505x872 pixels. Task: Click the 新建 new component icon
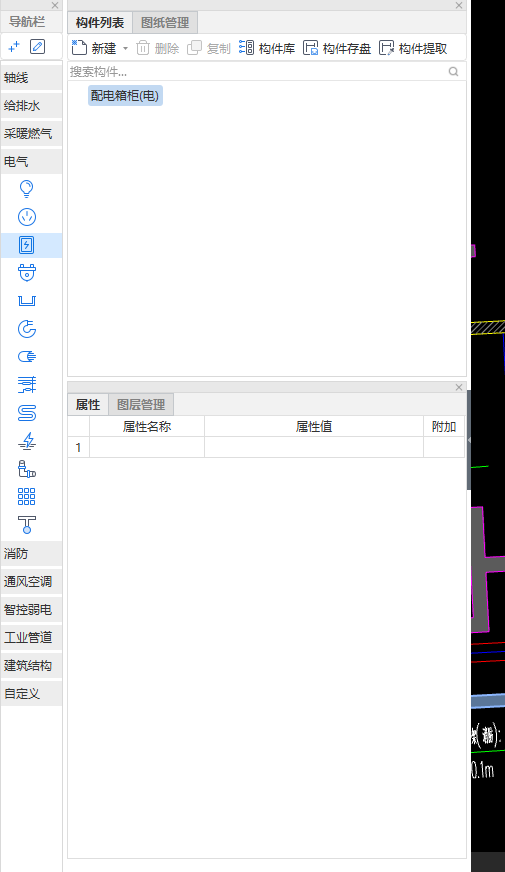[x=80, y=48]
